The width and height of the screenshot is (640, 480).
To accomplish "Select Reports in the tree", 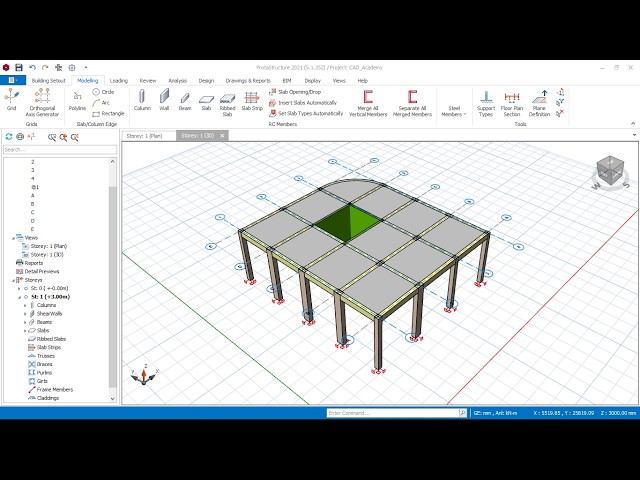I will click(33, 263).
